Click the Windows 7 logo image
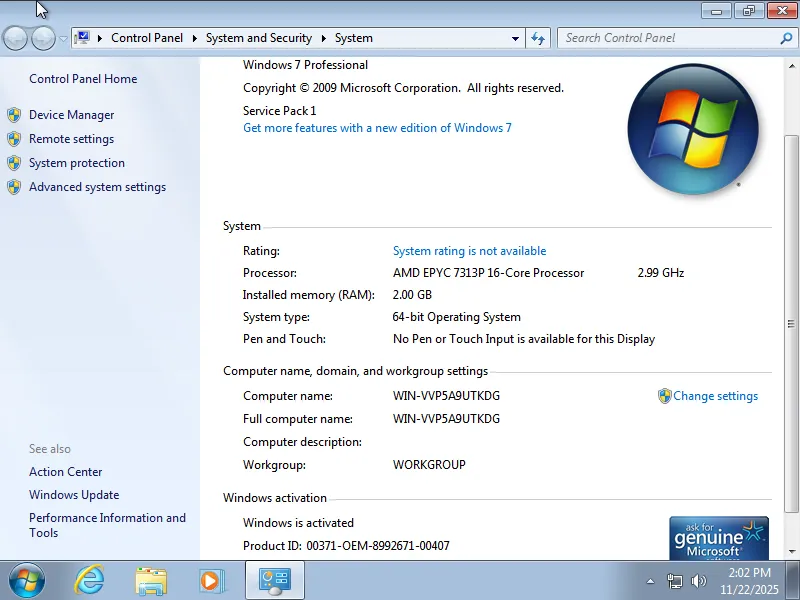800x600 pixels. [692, 129]
